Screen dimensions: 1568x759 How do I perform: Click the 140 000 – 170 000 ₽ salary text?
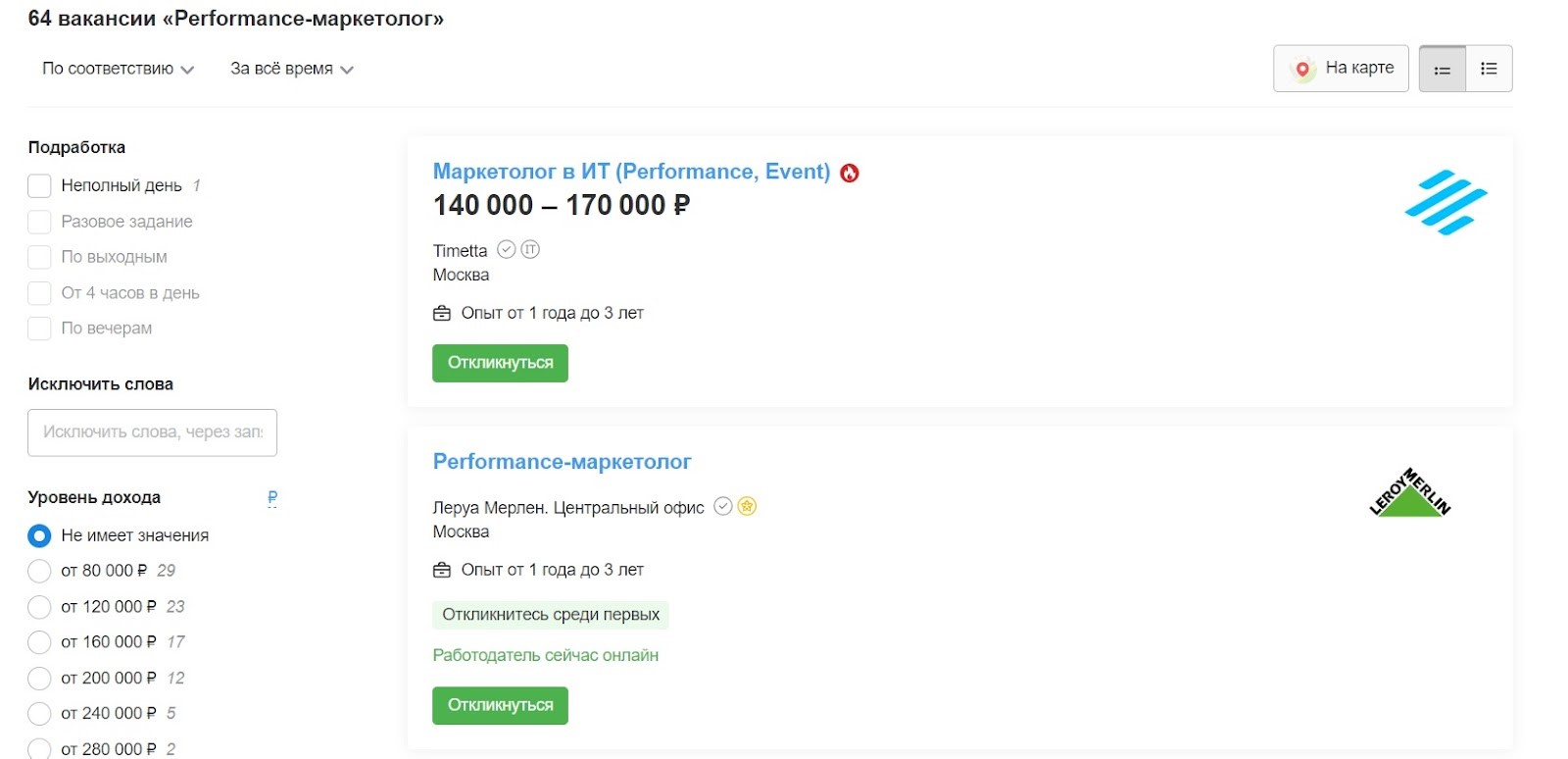click(x=562, y=205)
